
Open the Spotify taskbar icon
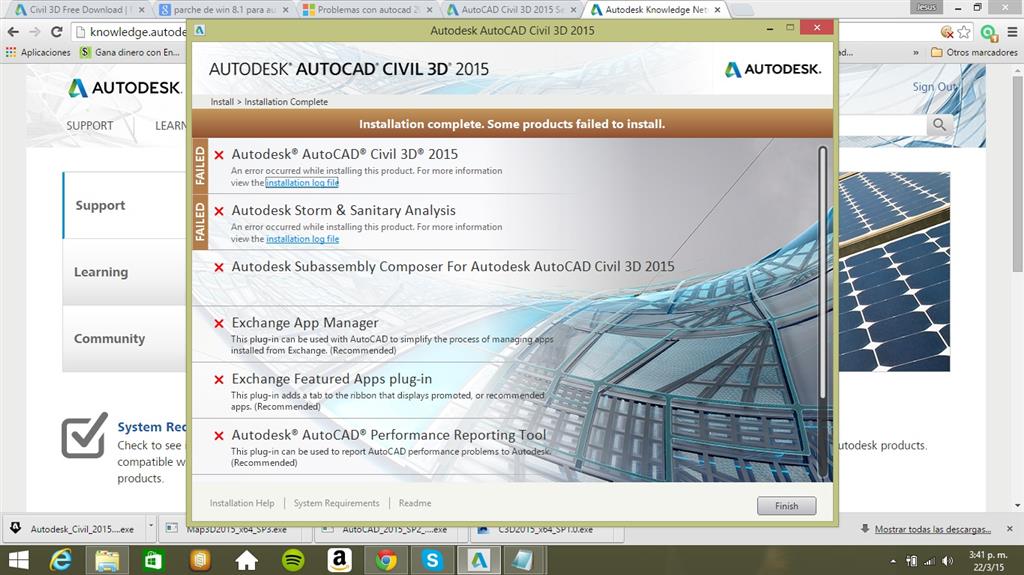[293, 561]
